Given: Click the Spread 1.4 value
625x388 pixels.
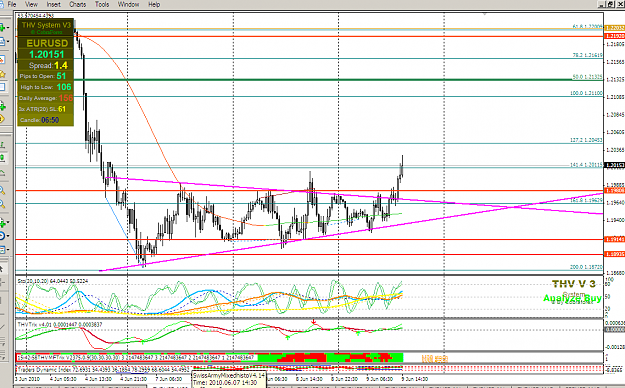Looking at the screenshot, I should [x=61, y=65].
